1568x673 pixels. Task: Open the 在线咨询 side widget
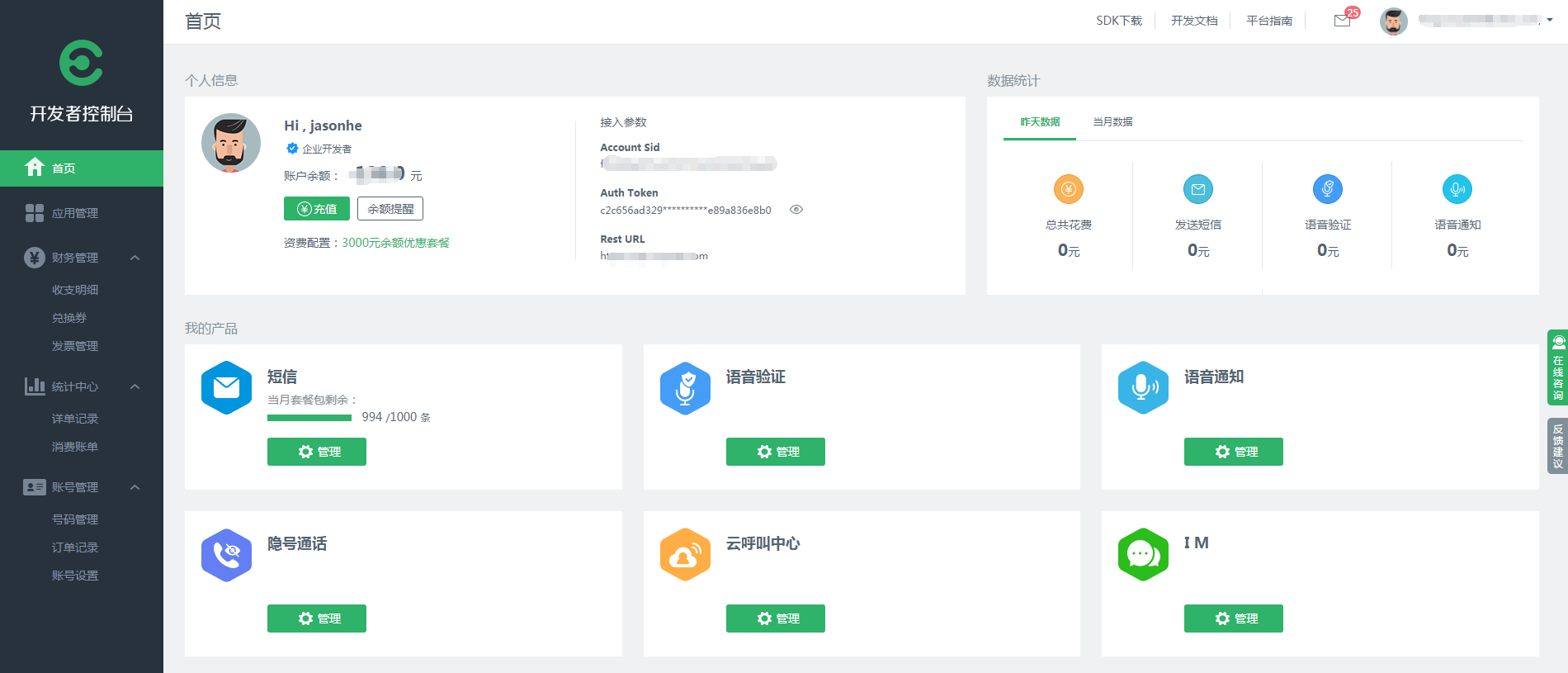coord(1557,367)
